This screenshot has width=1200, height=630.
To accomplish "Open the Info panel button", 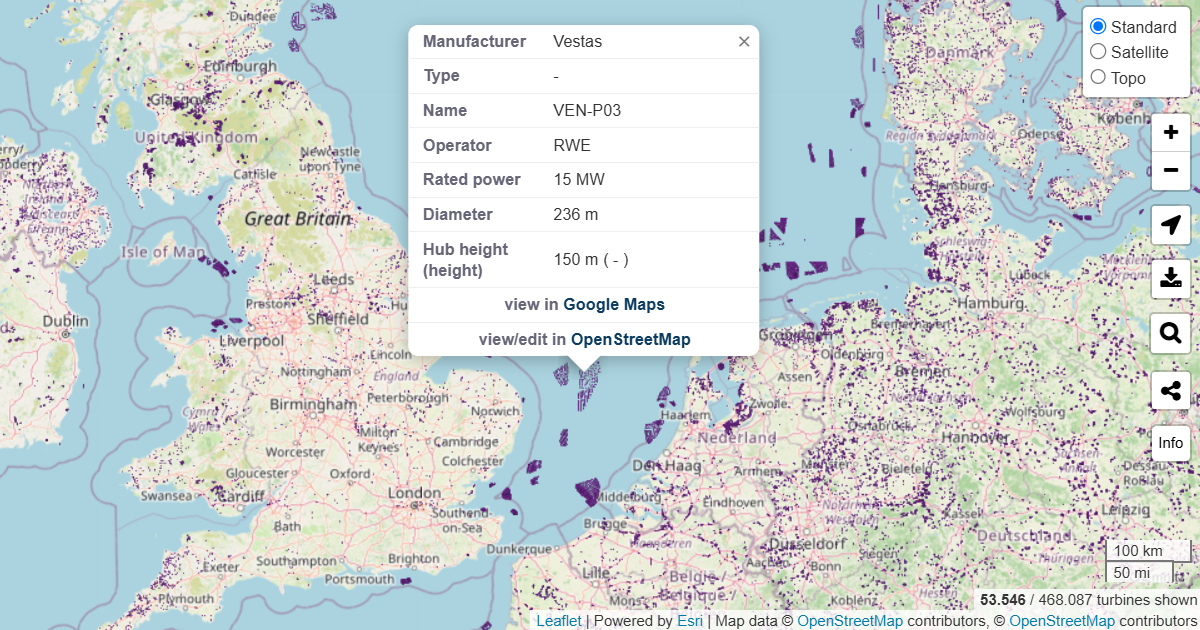I will pos(1171,443).
